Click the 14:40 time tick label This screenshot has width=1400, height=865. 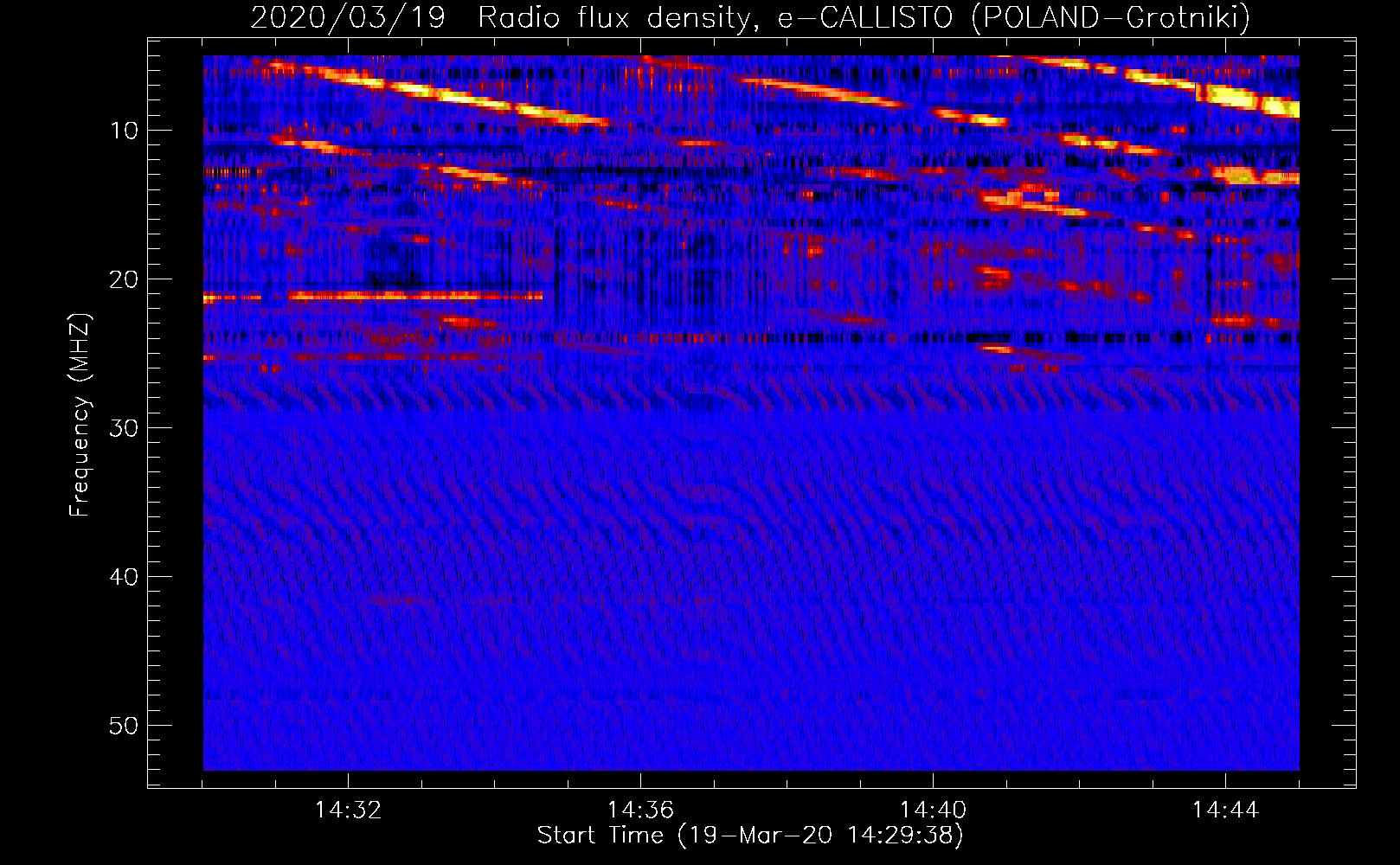coord(933,811)
